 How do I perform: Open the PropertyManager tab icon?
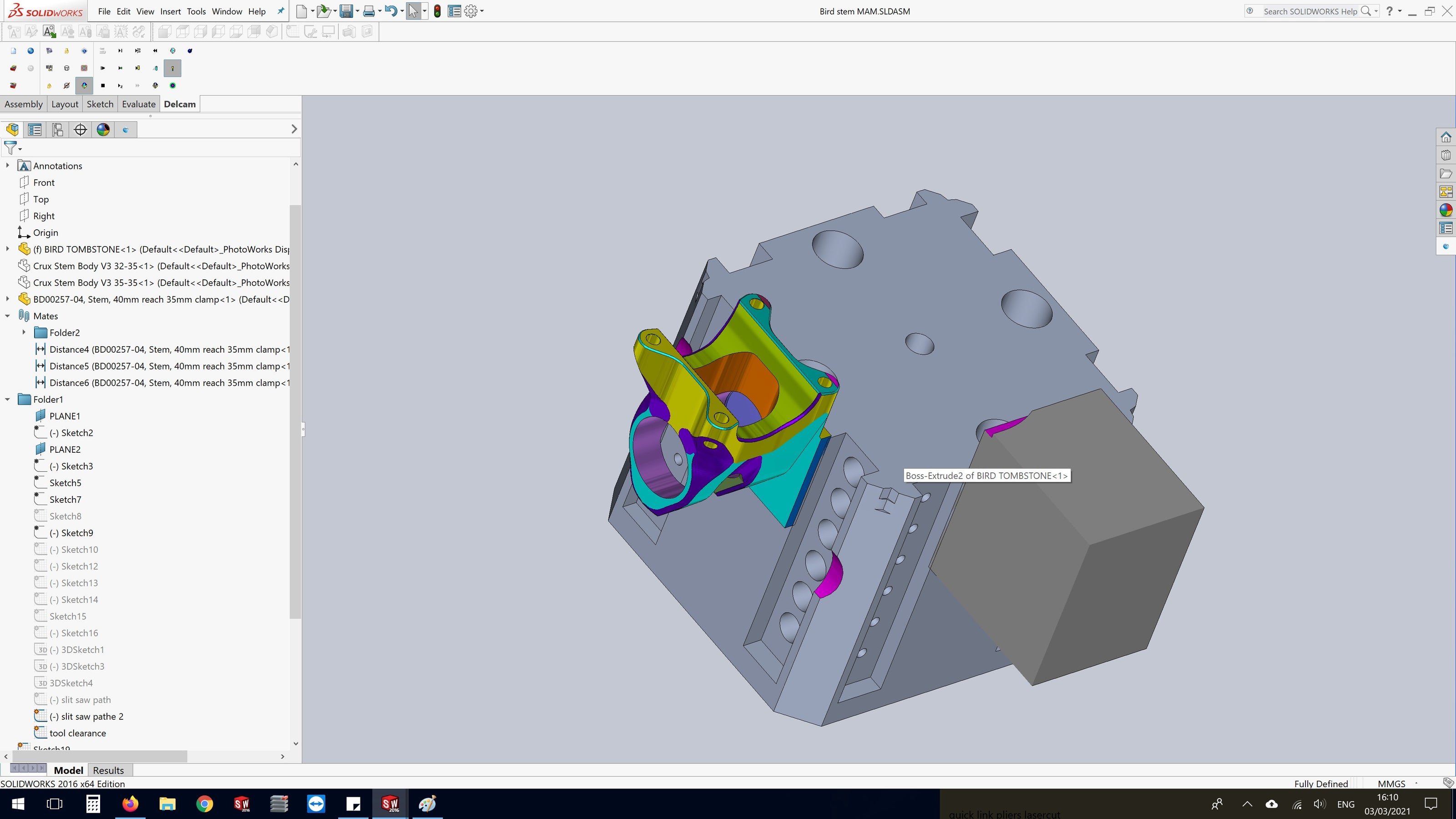pyautogui.click(x=35, y=129)
